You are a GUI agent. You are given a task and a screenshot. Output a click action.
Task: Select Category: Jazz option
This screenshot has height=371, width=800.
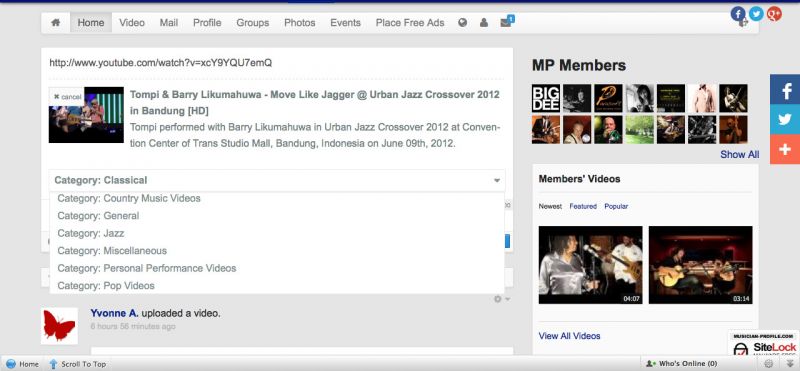coord(277,233)
